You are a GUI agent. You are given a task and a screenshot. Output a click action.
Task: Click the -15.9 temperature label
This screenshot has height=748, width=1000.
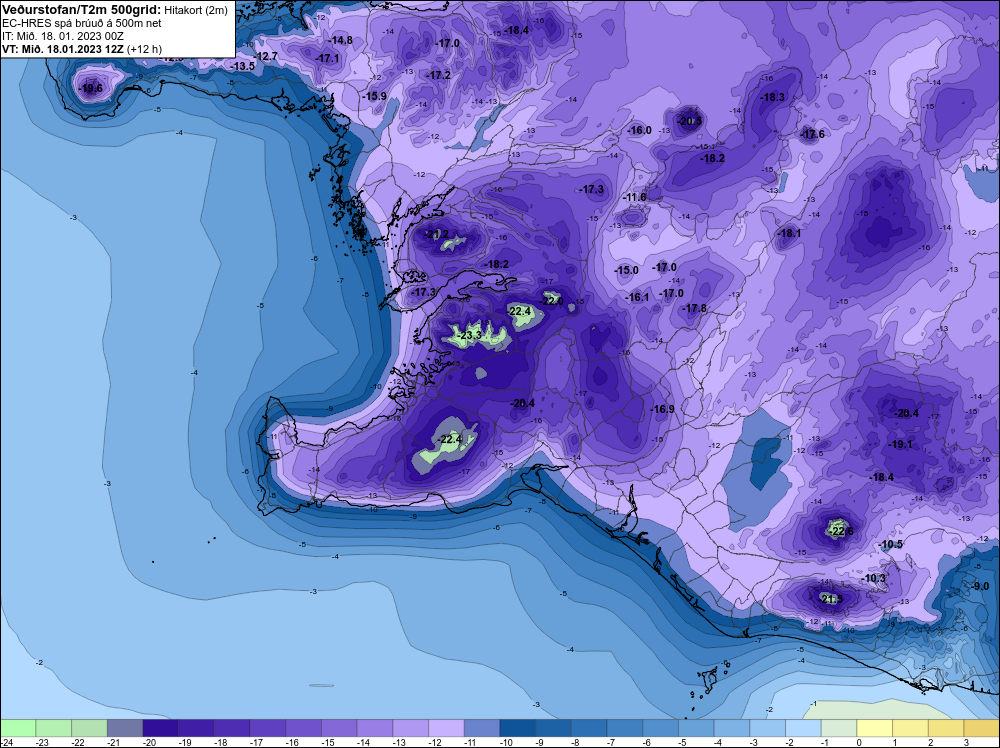[375, 96]
